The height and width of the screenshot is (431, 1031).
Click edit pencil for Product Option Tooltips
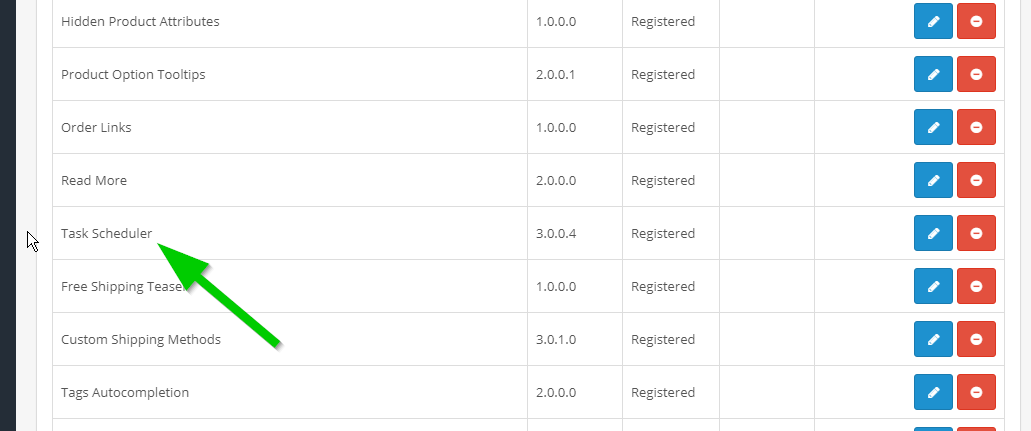[x=933, y=74]
